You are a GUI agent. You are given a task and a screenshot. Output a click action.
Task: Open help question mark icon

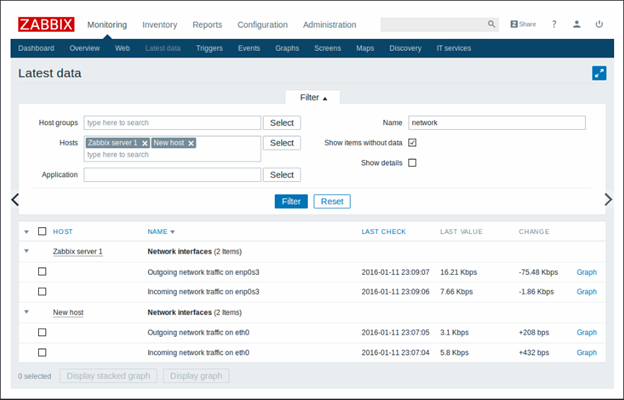[554, 24]
